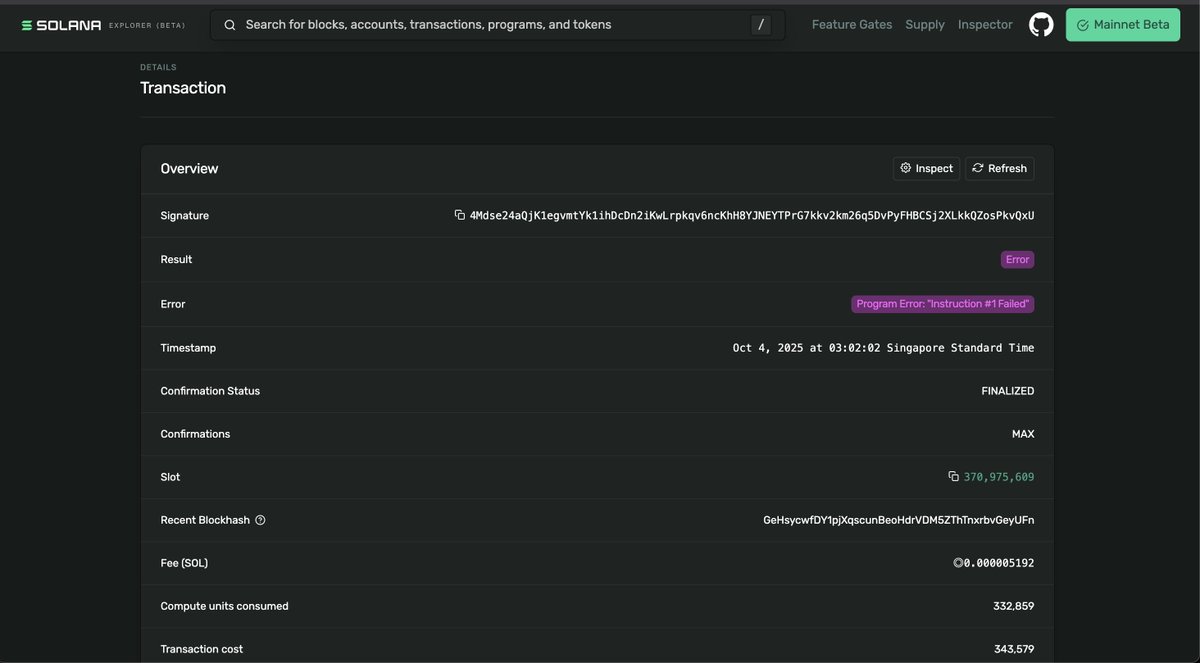Open the Inspector page
1200x663 pixels.
[x=985, y=25]
